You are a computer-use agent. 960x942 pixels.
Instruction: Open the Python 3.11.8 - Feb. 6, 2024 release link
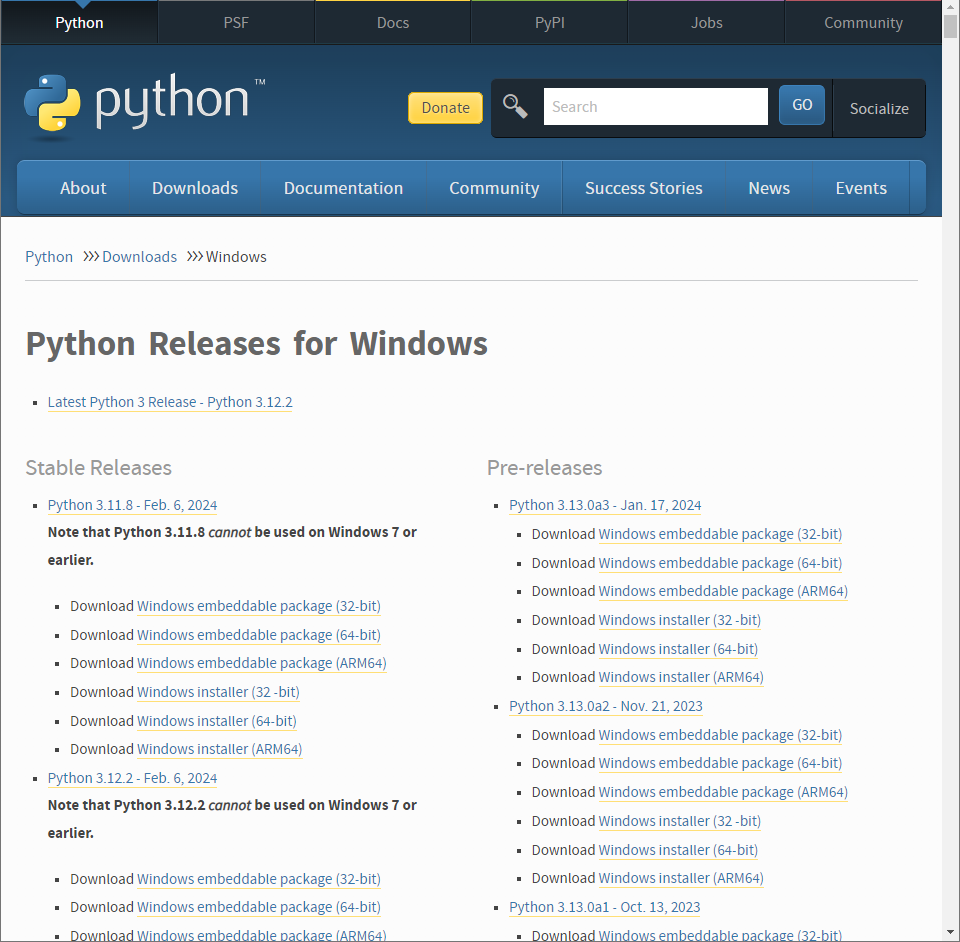coord(132,505)
